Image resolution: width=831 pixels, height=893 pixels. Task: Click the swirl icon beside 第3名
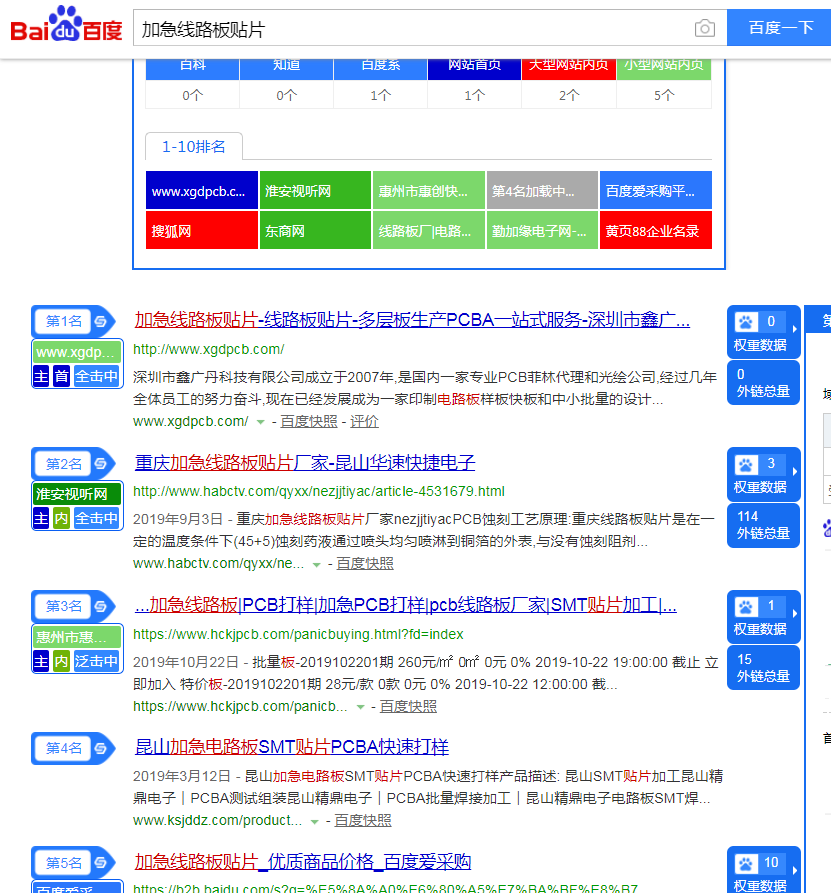tap(101, 607)
